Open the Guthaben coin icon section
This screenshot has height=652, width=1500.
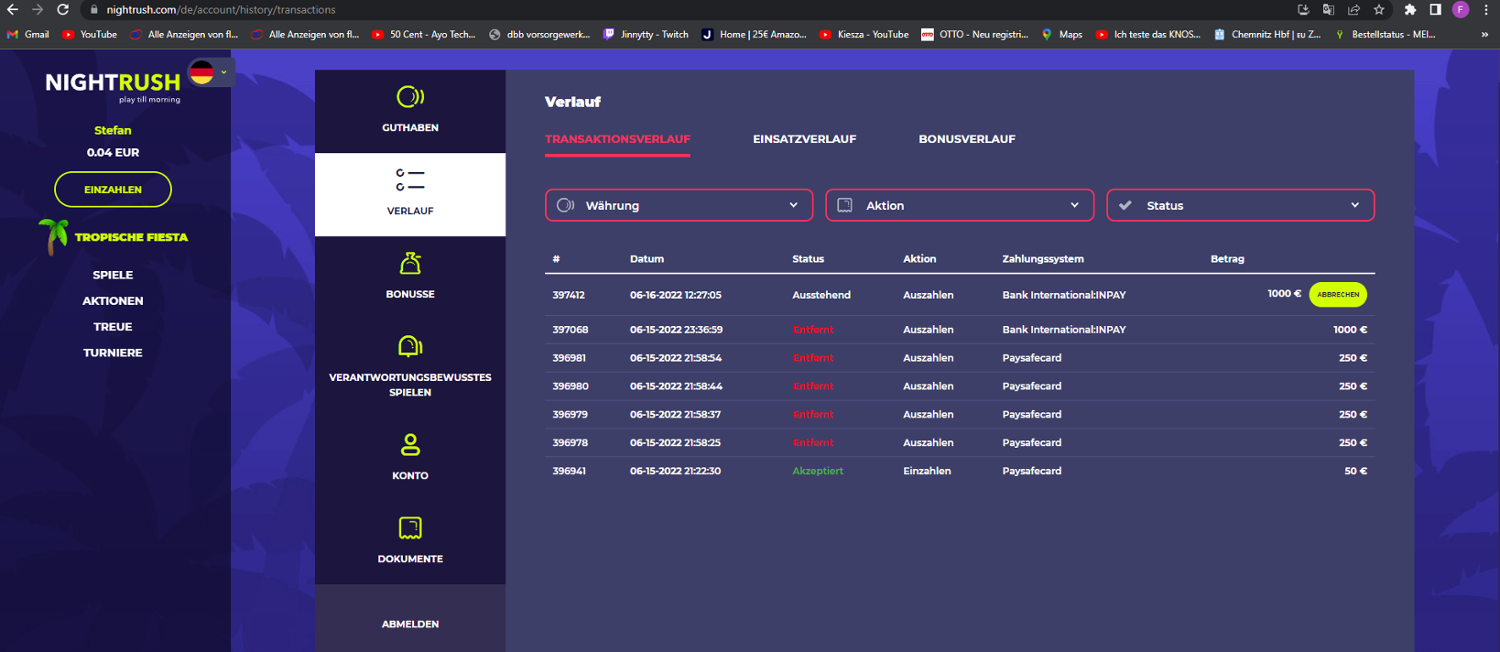410,97
